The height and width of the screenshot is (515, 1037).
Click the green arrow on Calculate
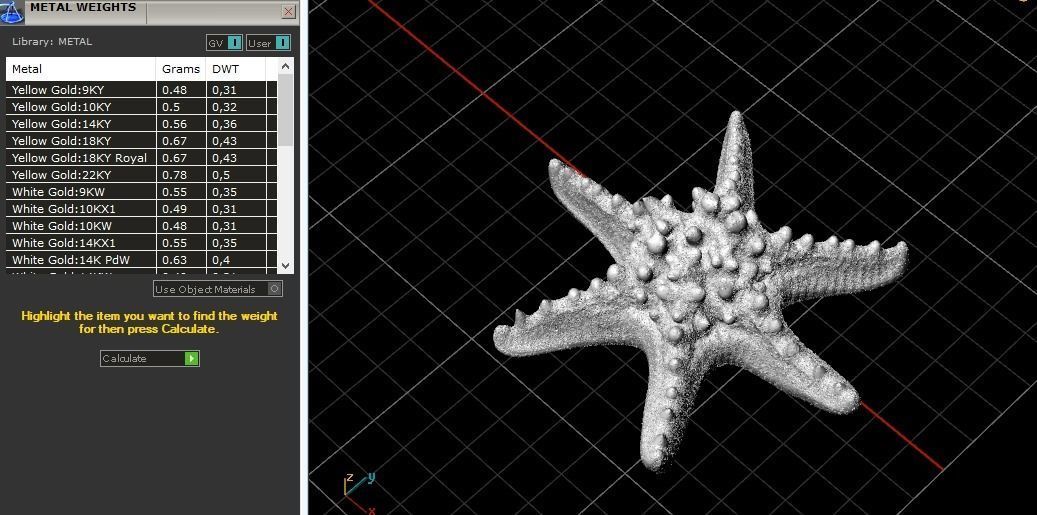click(x=192, y=358)
